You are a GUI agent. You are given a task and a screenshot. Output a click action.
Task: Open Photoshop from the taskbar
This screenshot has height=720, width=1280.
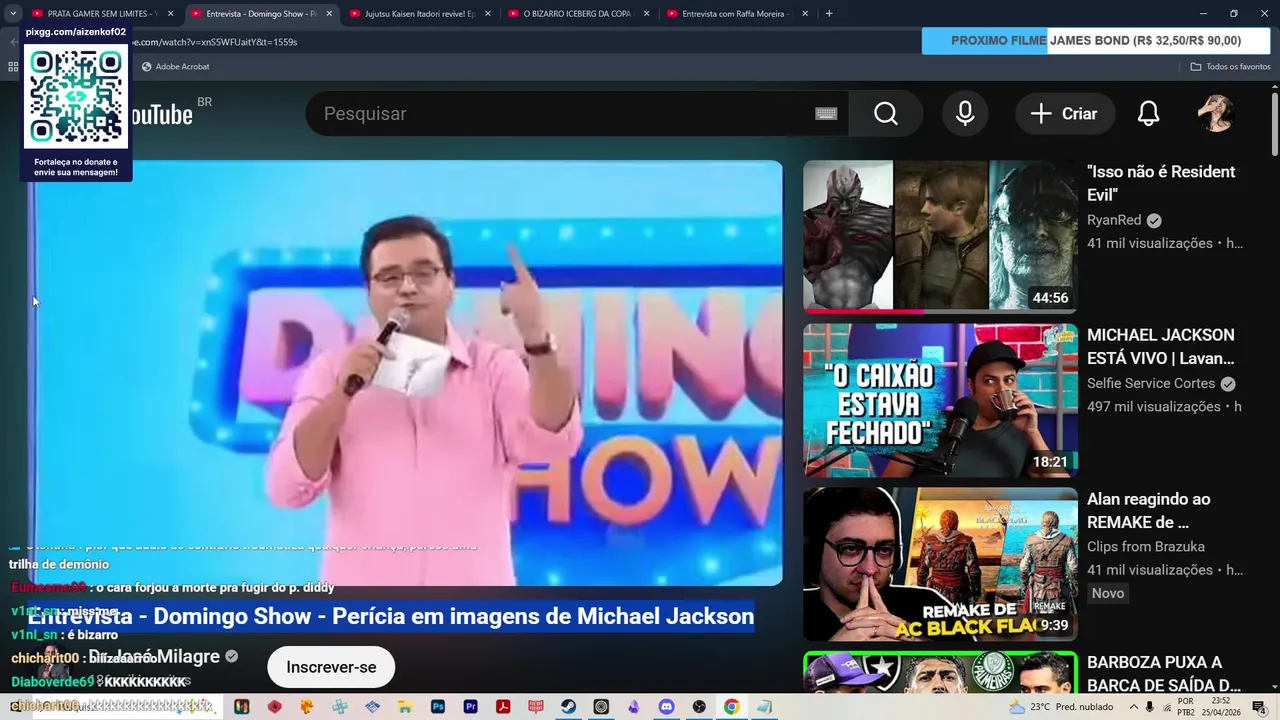click(438, 707)
